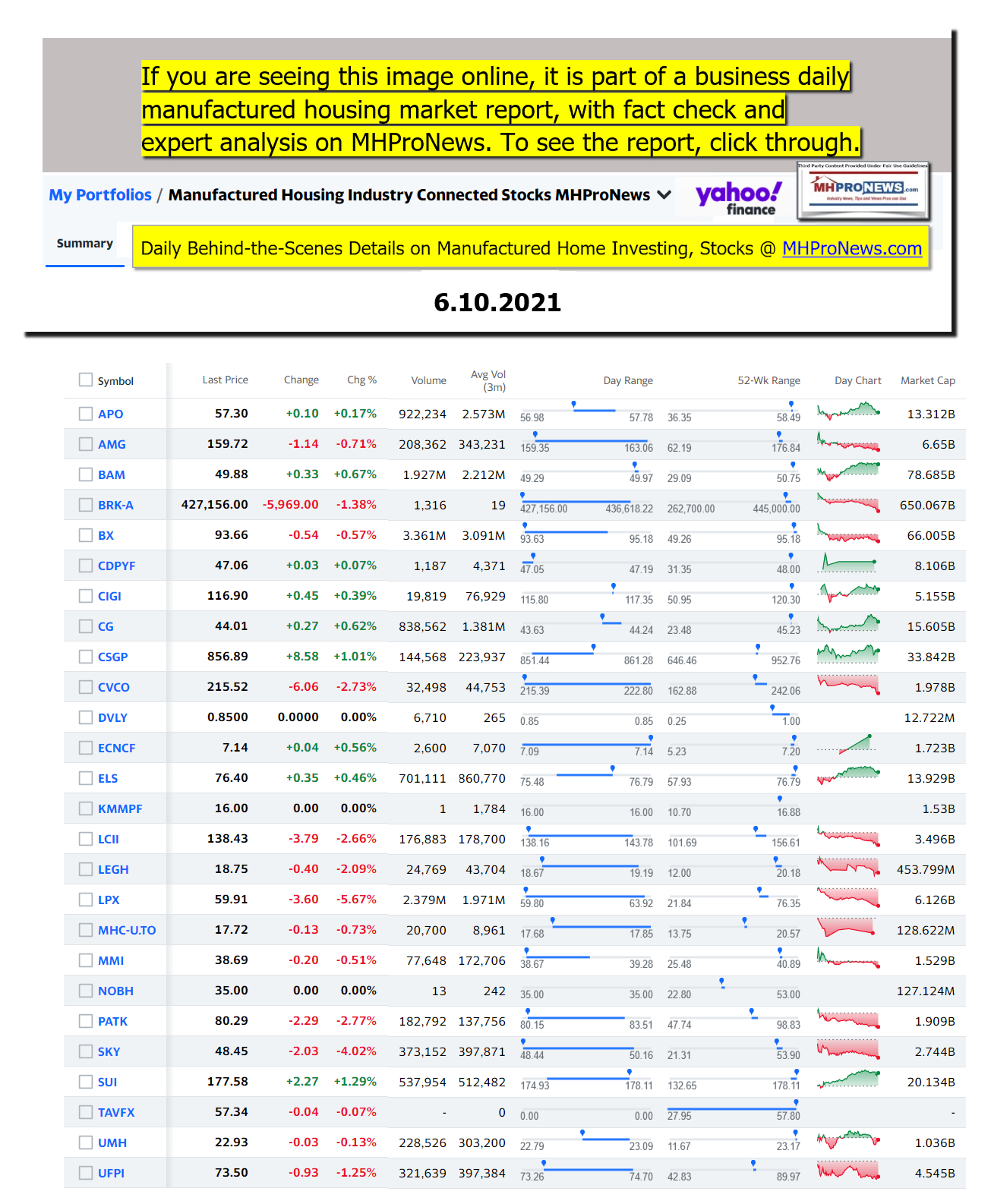
Task: Open the UFPI day chart sparkline
Action: point(848,1171)
